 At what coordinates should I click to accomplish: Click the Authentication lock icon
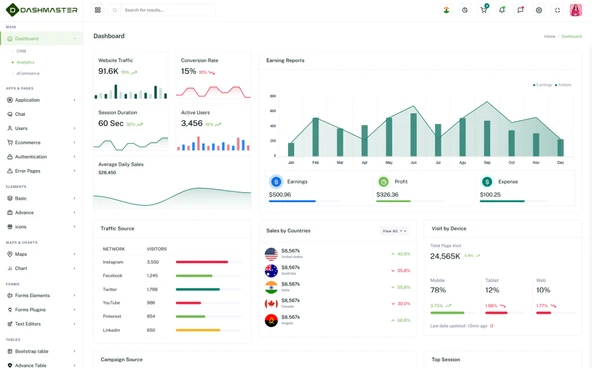pos(10,157)
